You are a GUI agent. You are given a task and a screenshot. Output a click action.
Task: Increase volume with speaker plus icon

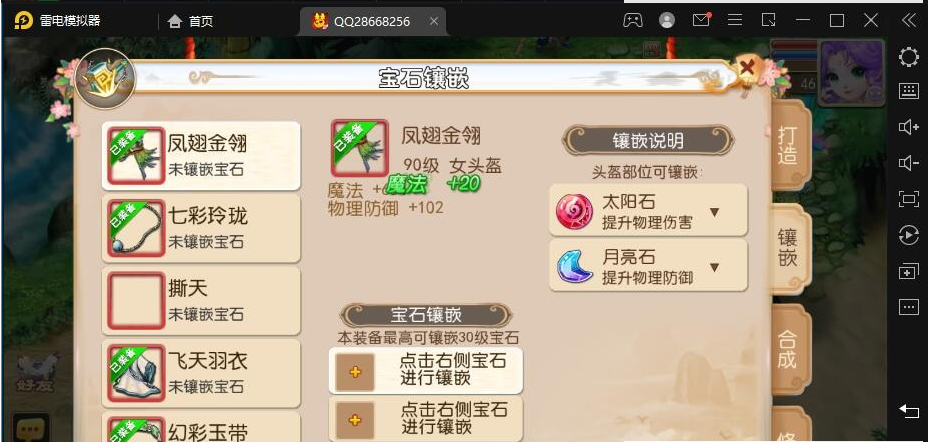[x=908, y=127]
